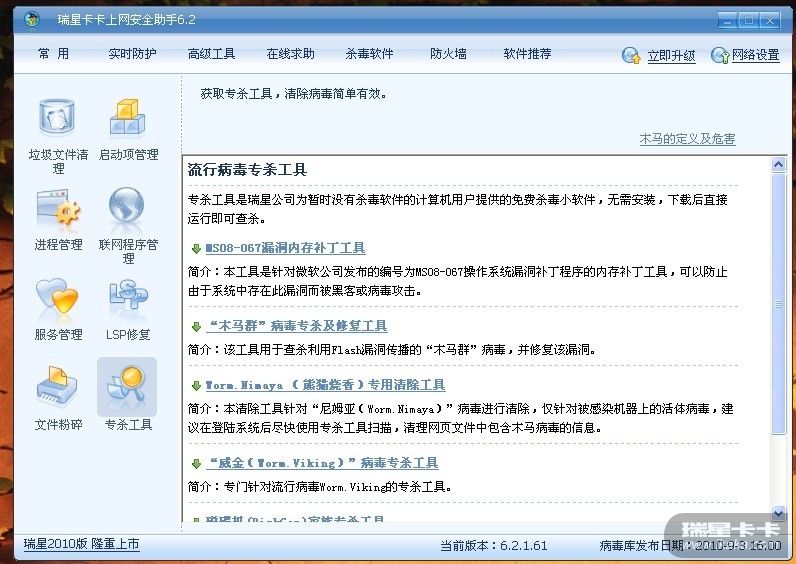Switch to the 常用 tab
796x564 pixels.
pyautogui.click(x=53, y=54)
